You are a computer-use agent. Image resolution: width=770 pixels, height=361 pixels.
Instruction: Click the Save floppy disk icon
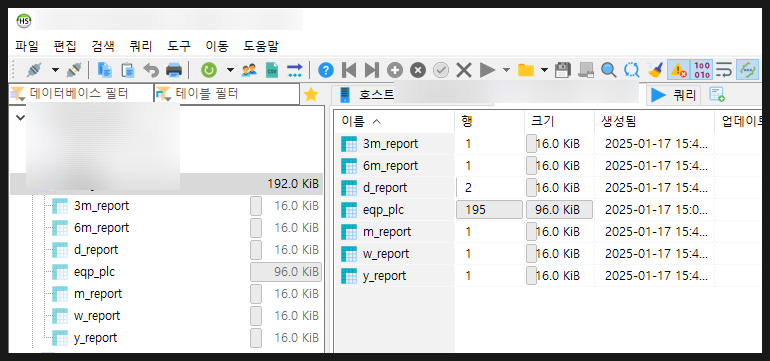(x=563, y=70)
